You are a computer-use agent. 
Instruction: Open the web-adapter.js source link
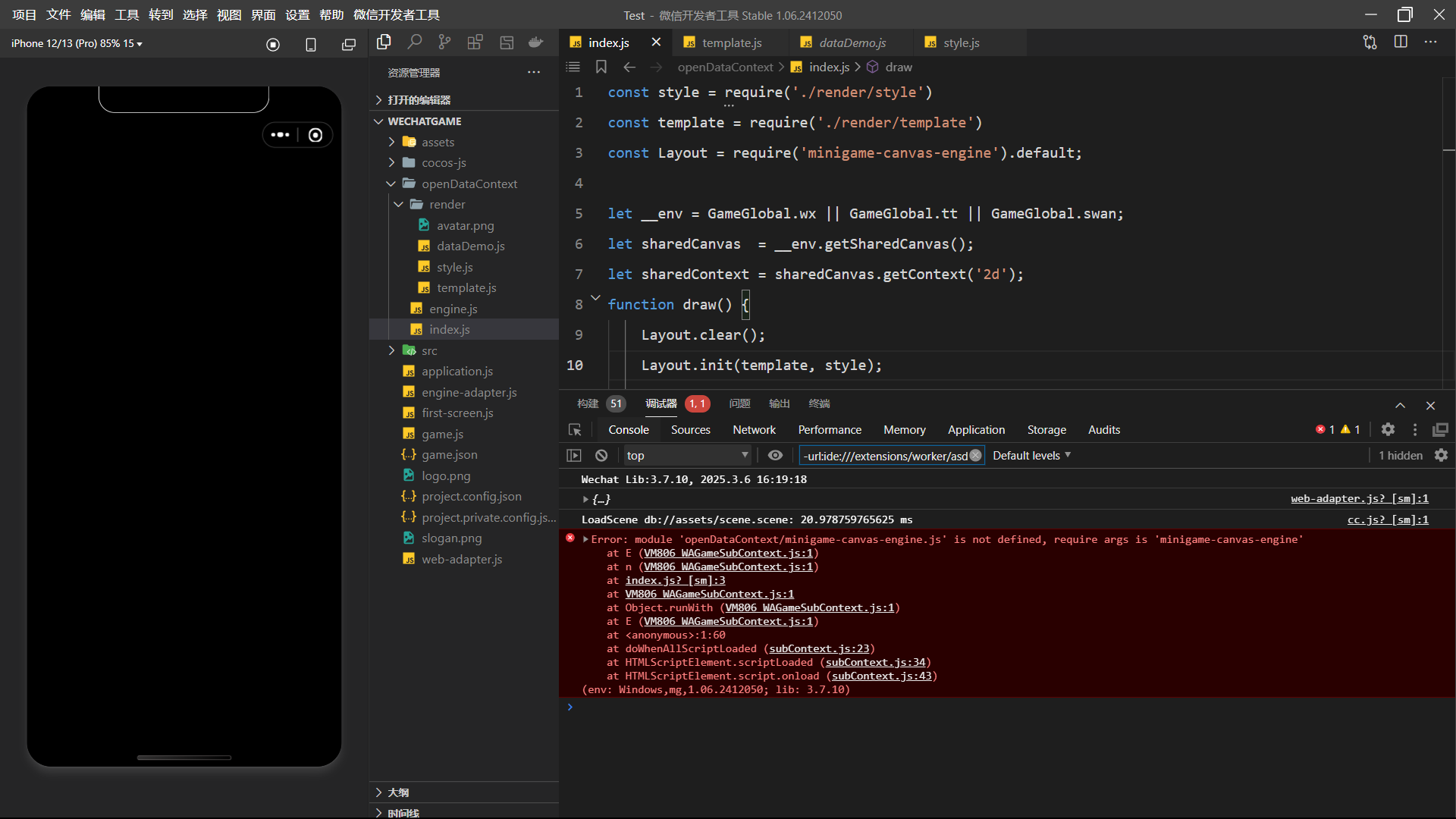click(1359, 498)
